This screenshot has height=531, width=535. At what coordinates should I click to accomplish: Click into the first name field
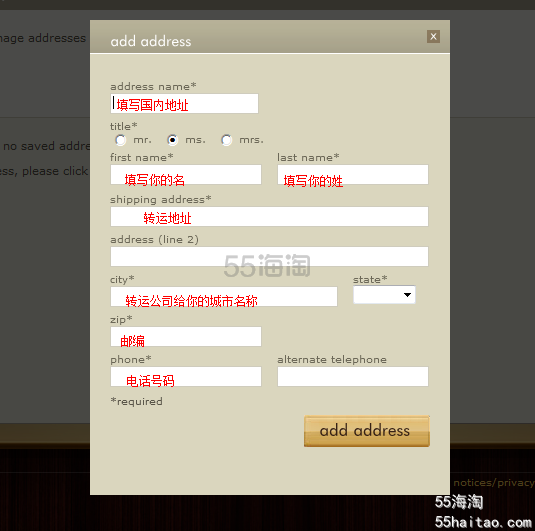tap(186, 175)
